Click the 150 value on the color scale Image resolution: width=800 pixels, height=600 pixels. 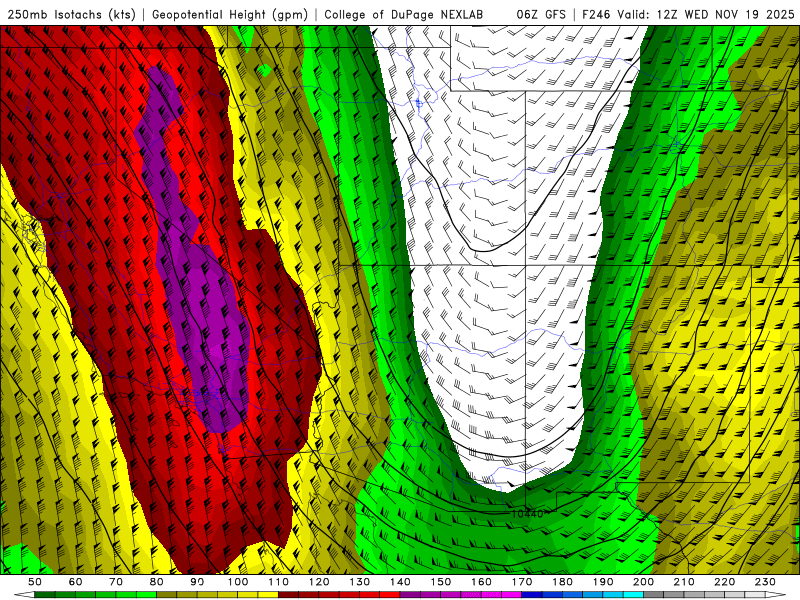pos(441,582)
